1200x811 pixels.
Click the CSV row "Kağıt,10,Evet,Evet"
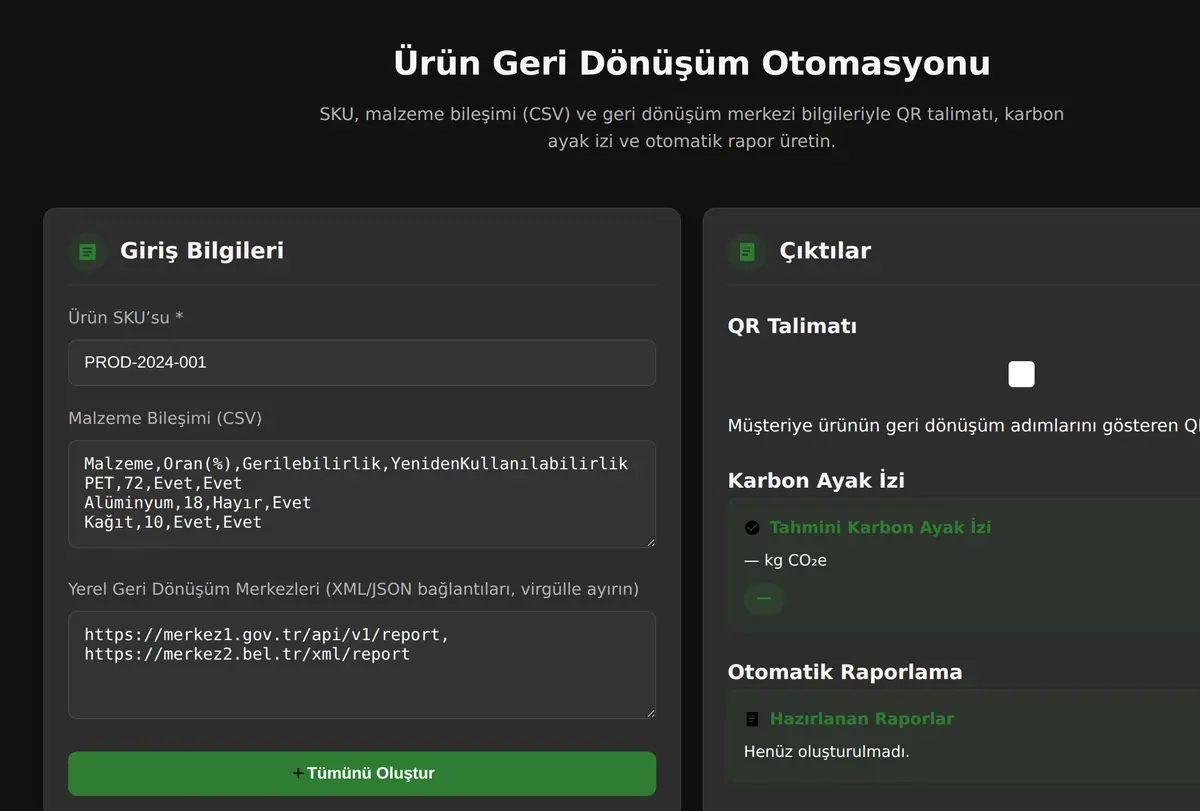173,522
